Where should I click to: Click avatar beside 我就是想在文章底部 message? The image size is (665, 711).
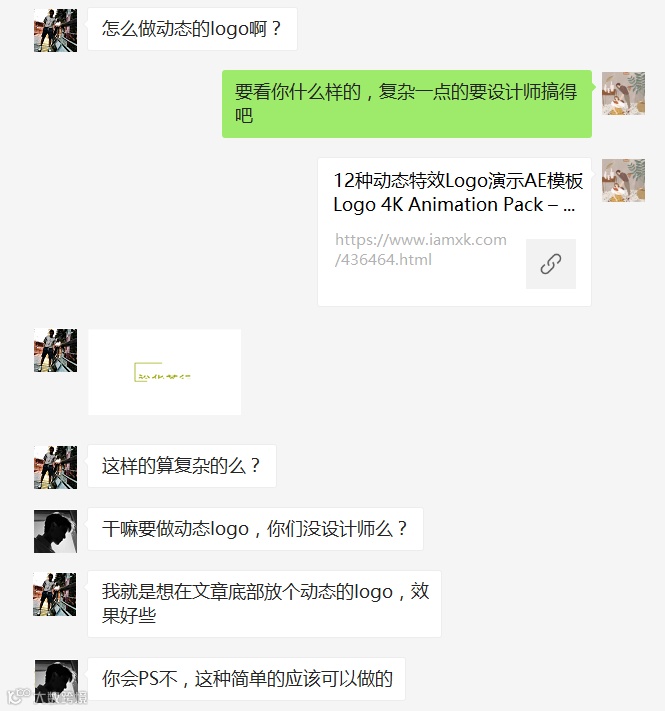coord(55,594)
